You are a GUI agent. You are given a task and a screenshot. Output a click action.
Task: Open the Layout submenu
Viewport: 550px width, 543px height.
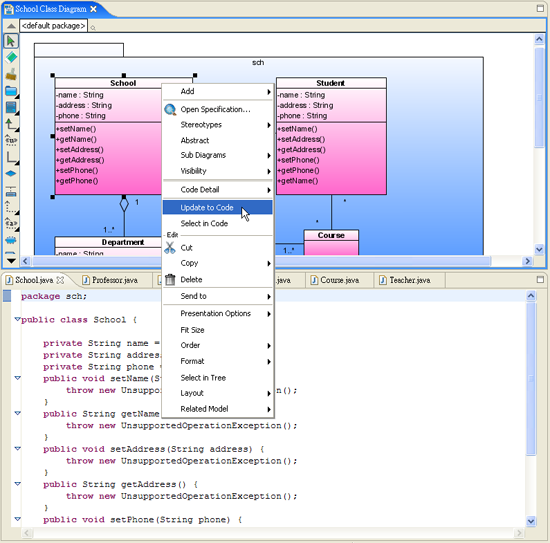(x=217, y=393)
